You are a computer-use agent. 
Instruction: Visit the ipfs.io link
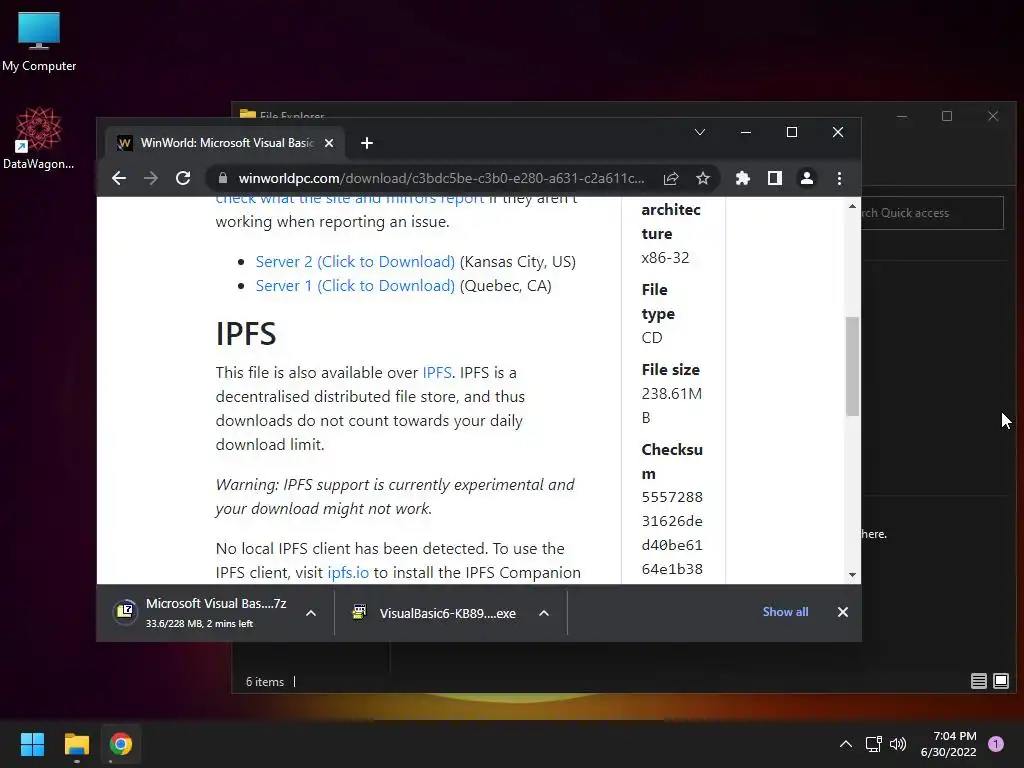point(348,573)
